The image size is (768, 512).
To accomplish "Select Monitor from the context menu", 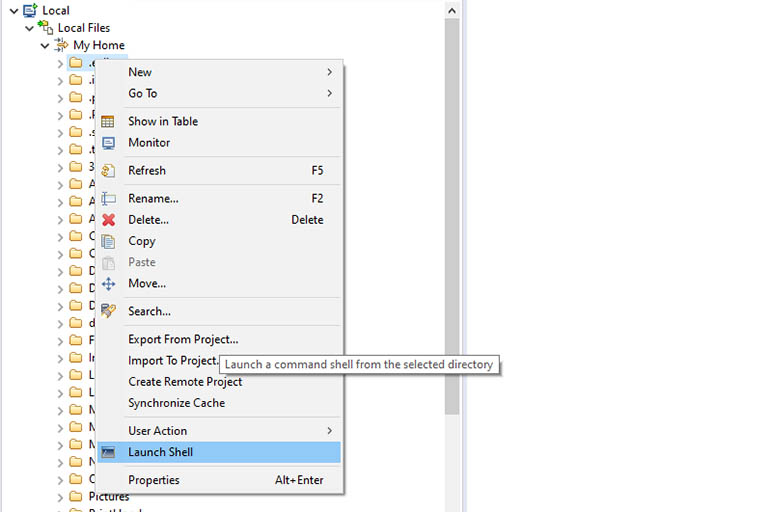I will point(219,143).
